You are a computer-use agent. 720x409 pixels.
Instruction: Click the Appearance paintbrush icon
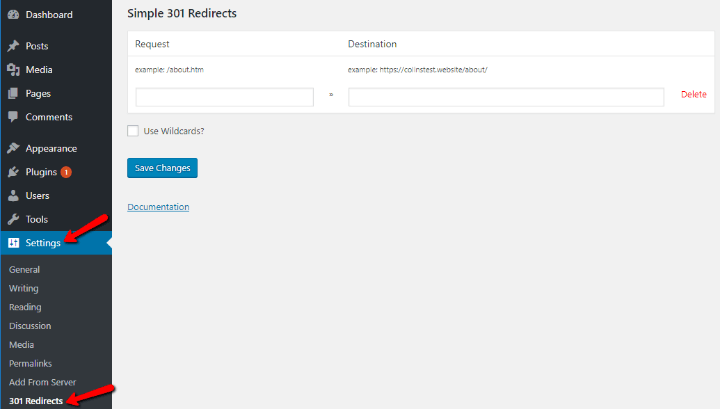pos(13,148)
